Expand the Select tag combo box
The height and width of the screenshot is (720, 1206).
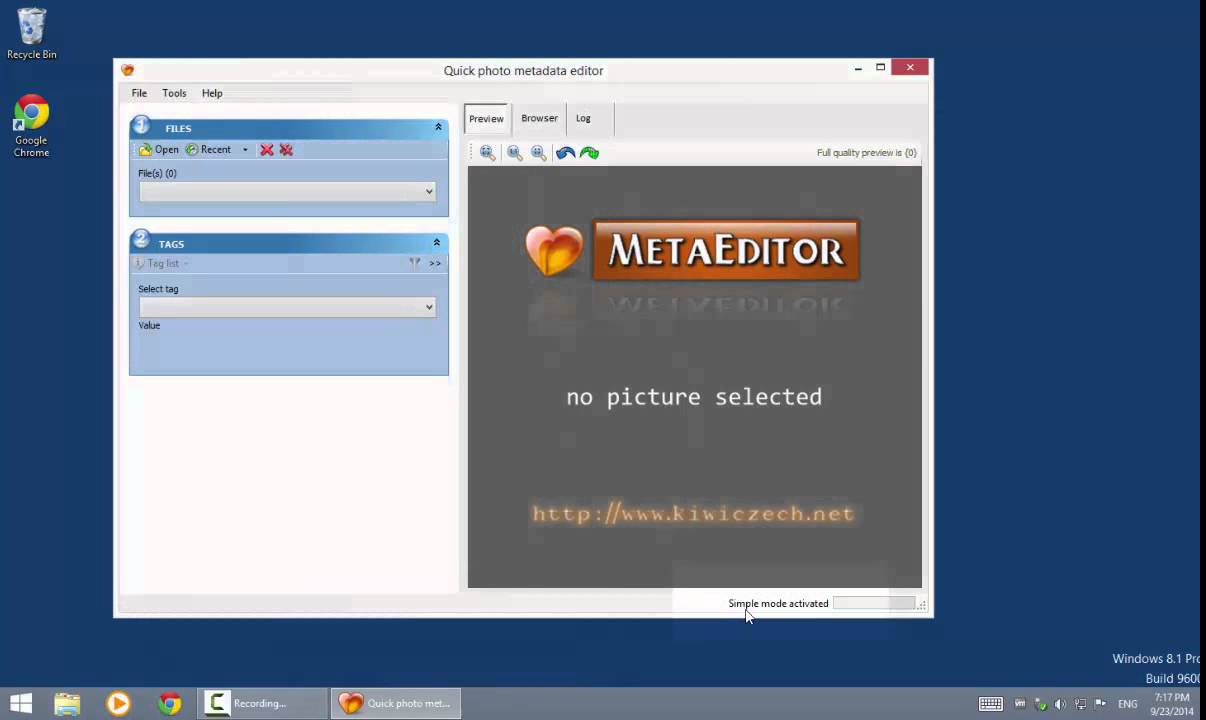pyautogui.click(x=429, y=307)
